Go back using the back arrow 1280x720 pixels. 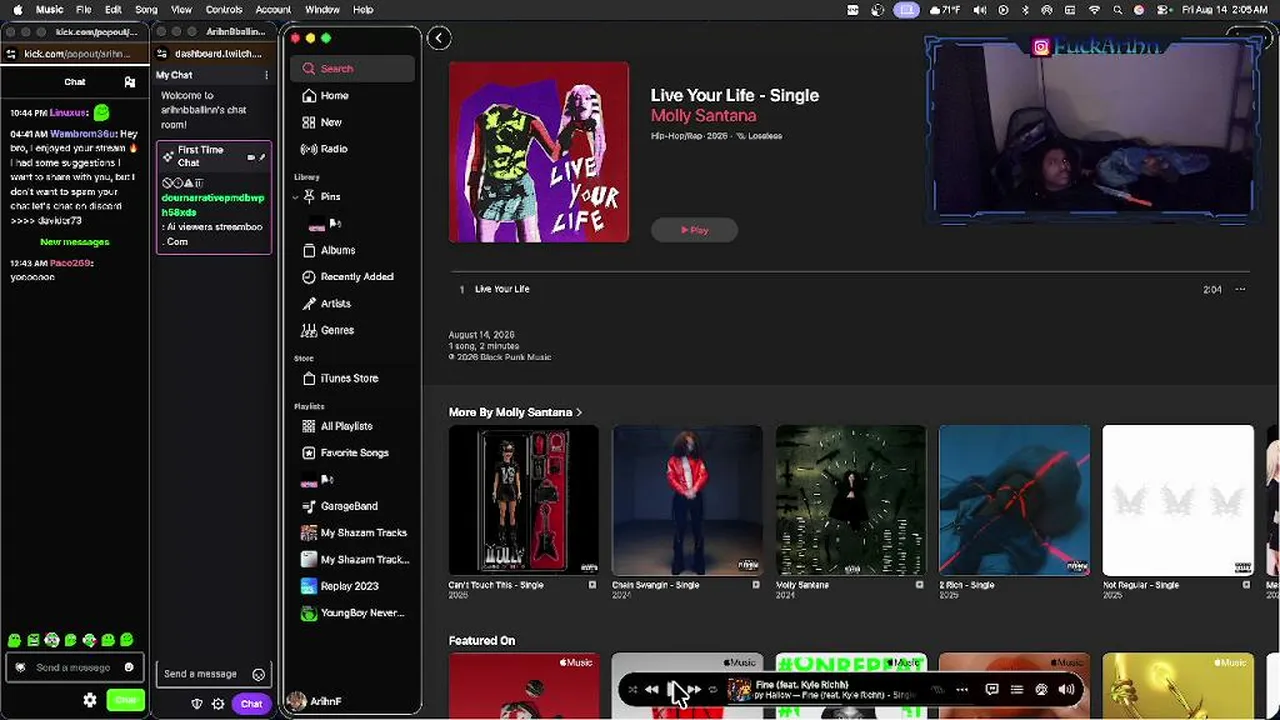tap(439, 38)
